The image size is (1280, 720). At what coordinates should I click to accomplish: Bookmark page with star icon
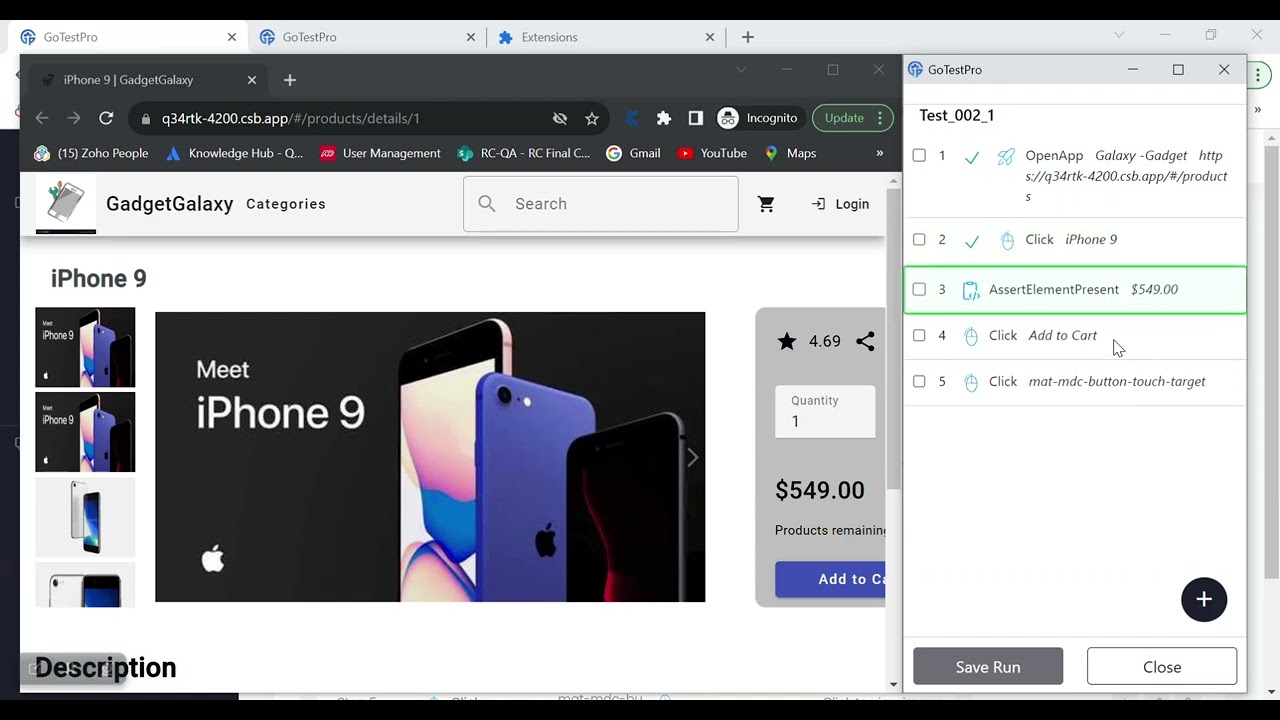pyautogui.click(x=592, y=118)
